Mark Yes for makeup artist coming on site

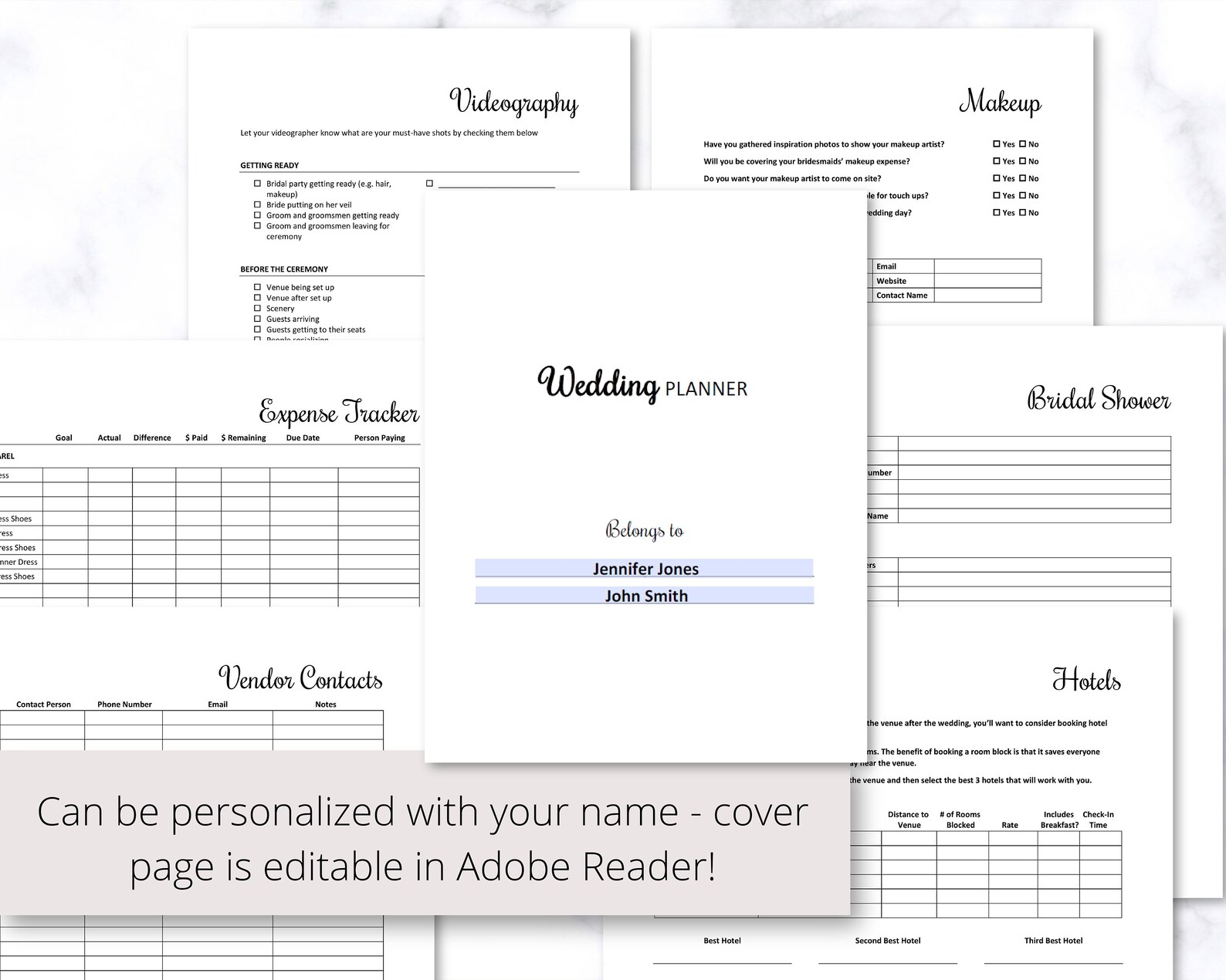pos(997,178)
